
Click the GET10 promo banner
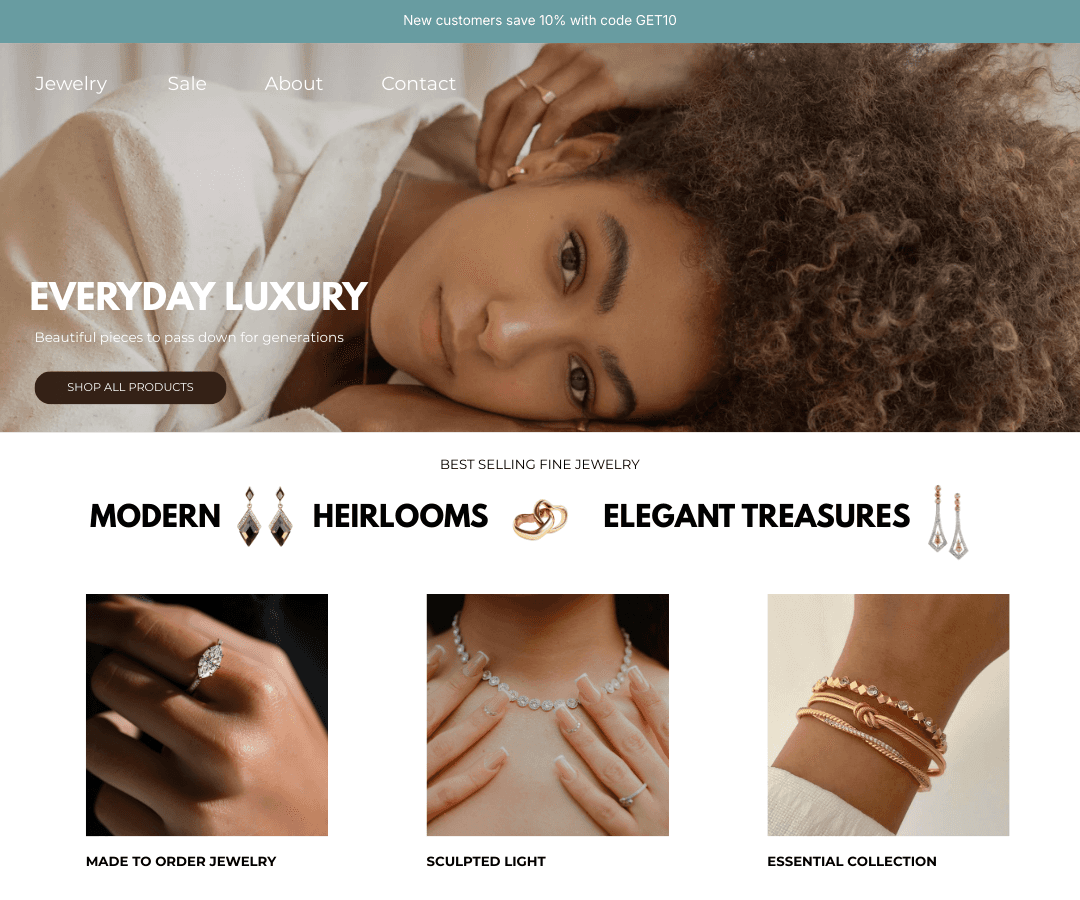540,21
